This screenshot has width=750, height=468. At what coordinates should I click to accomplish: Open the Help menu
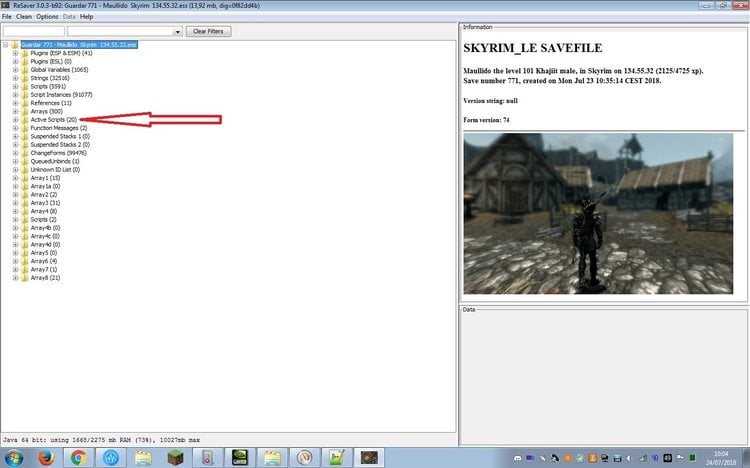pyautogui.click(x=86, y=17)
